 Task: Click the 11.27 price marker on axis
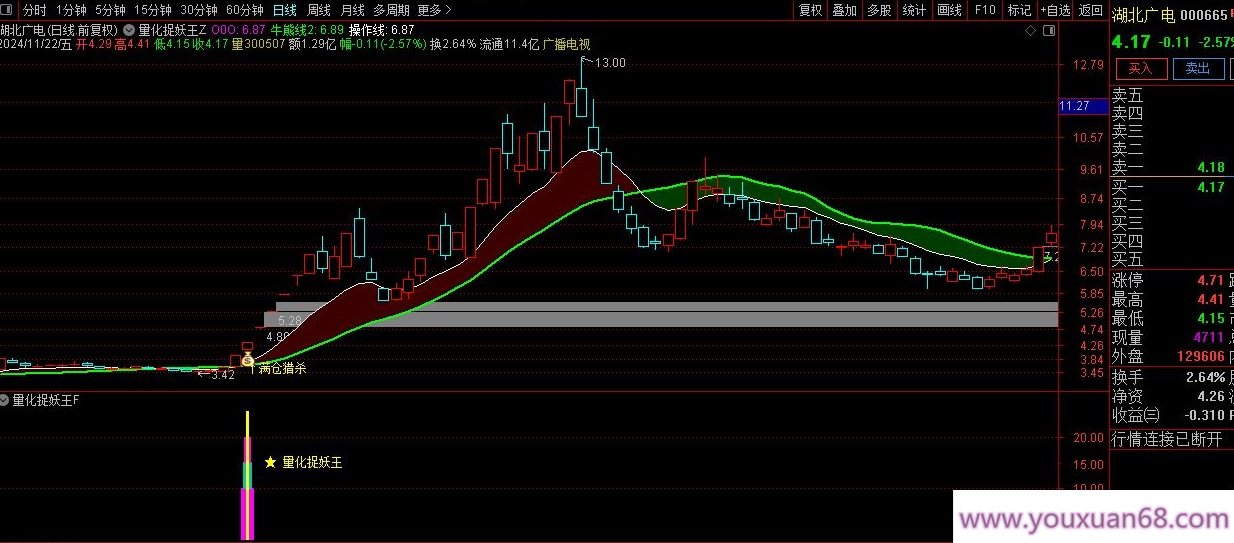tap(1074, 106)
